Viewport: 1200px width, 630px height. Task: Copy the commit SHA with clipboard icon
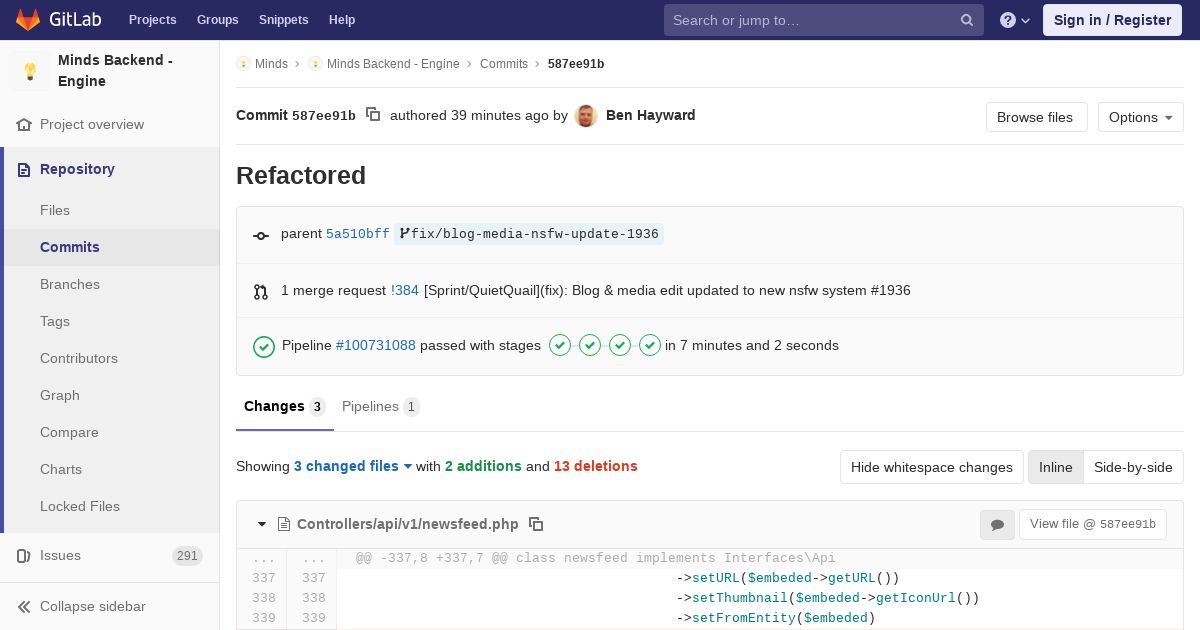tap(373, 115)
